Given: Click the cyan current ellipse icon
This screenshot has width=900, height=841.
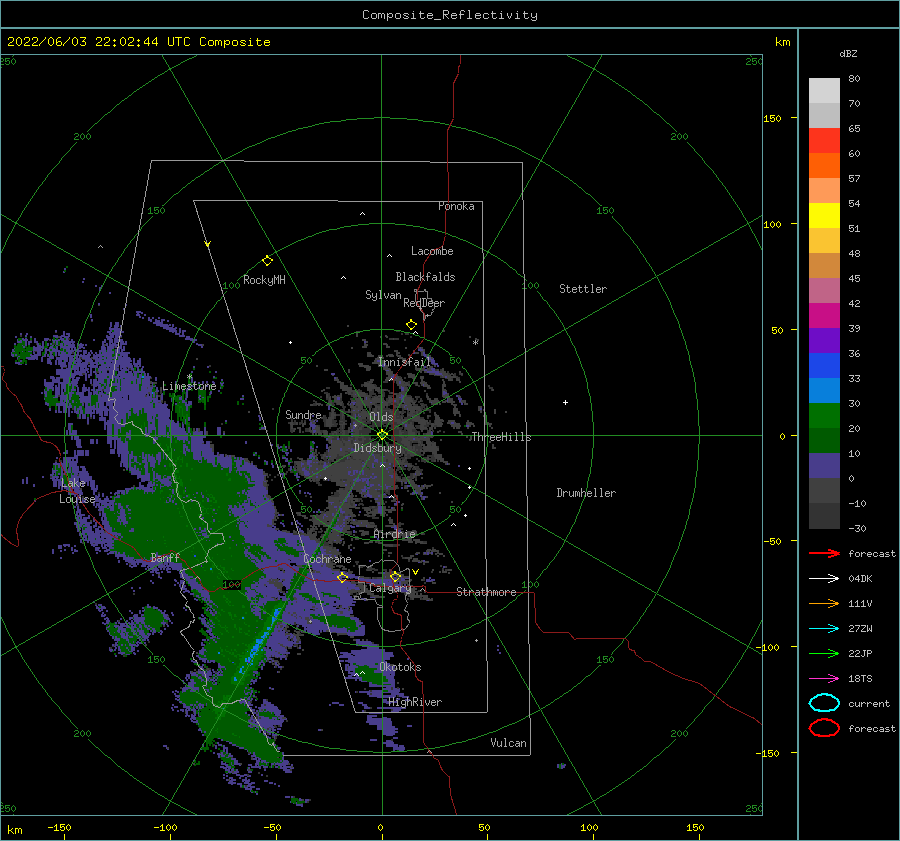Looking at the screenshot, I should click(x=824, y=703).
